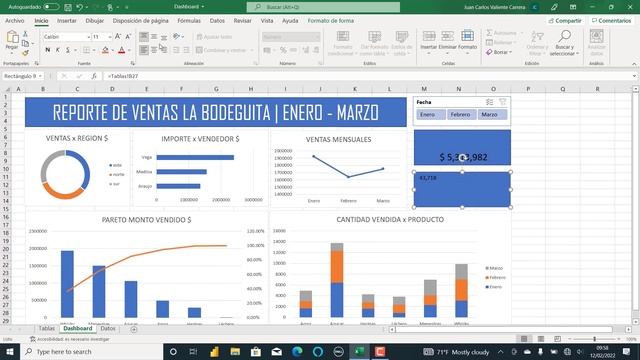The image size is (640, 360).
Task: Toggle the Marzo slicer button
Action: click(x=492, y=115)
